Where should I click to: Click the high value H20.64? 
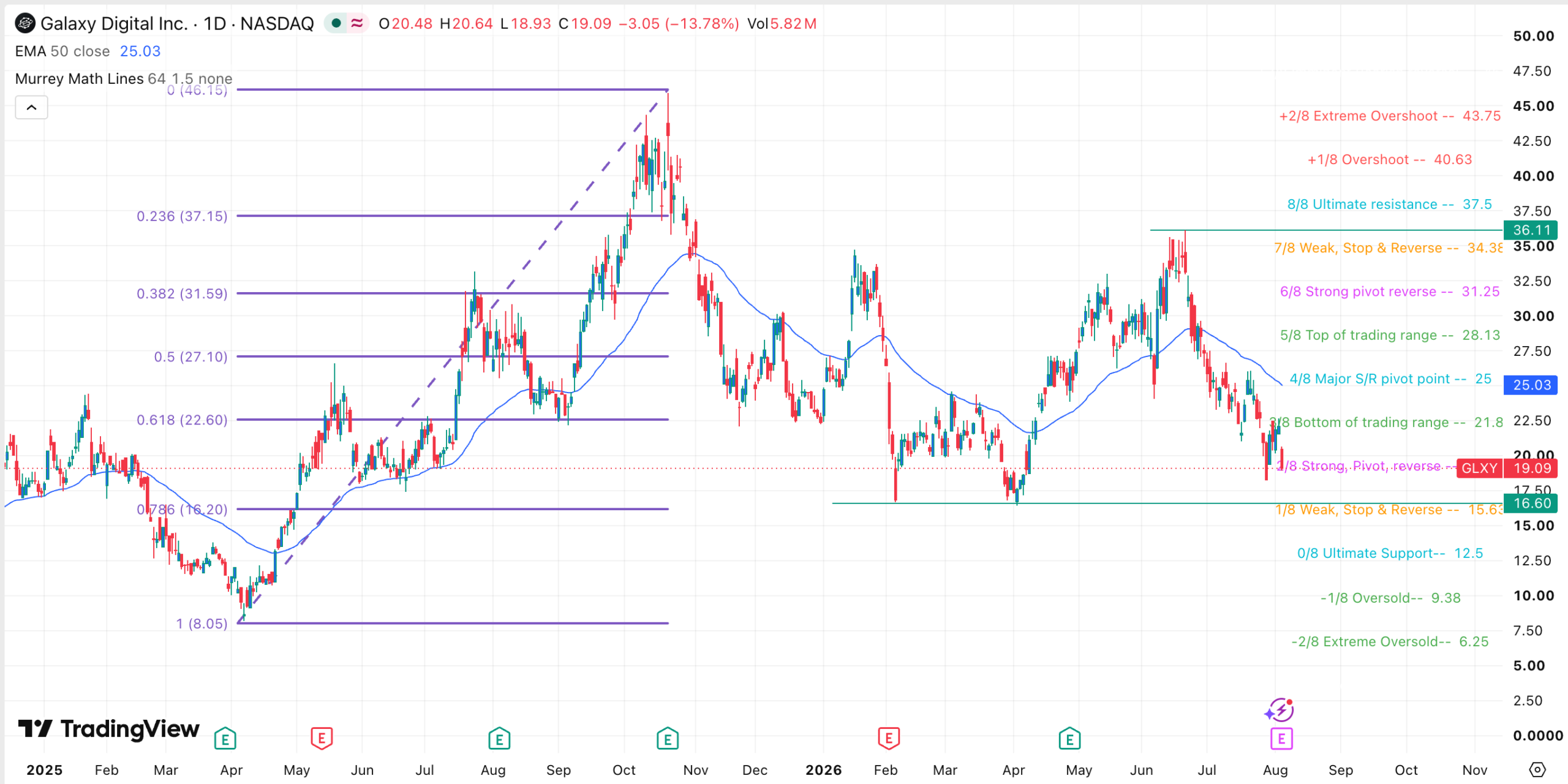(467, 24)
